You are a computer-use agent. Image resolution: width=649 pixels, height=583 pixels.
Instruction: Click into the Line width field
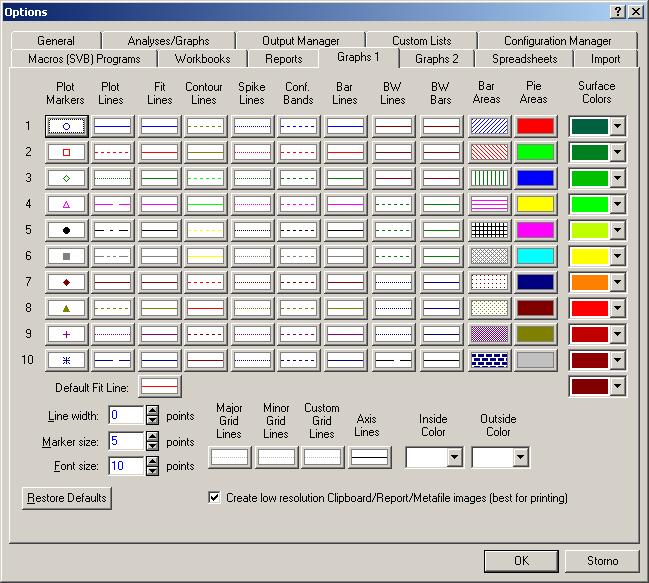click(126, 415)
